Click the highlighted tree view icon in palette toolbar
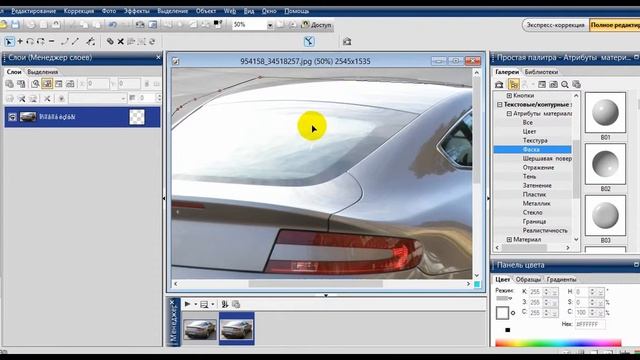The image size is (640, 360). (513, 84)
